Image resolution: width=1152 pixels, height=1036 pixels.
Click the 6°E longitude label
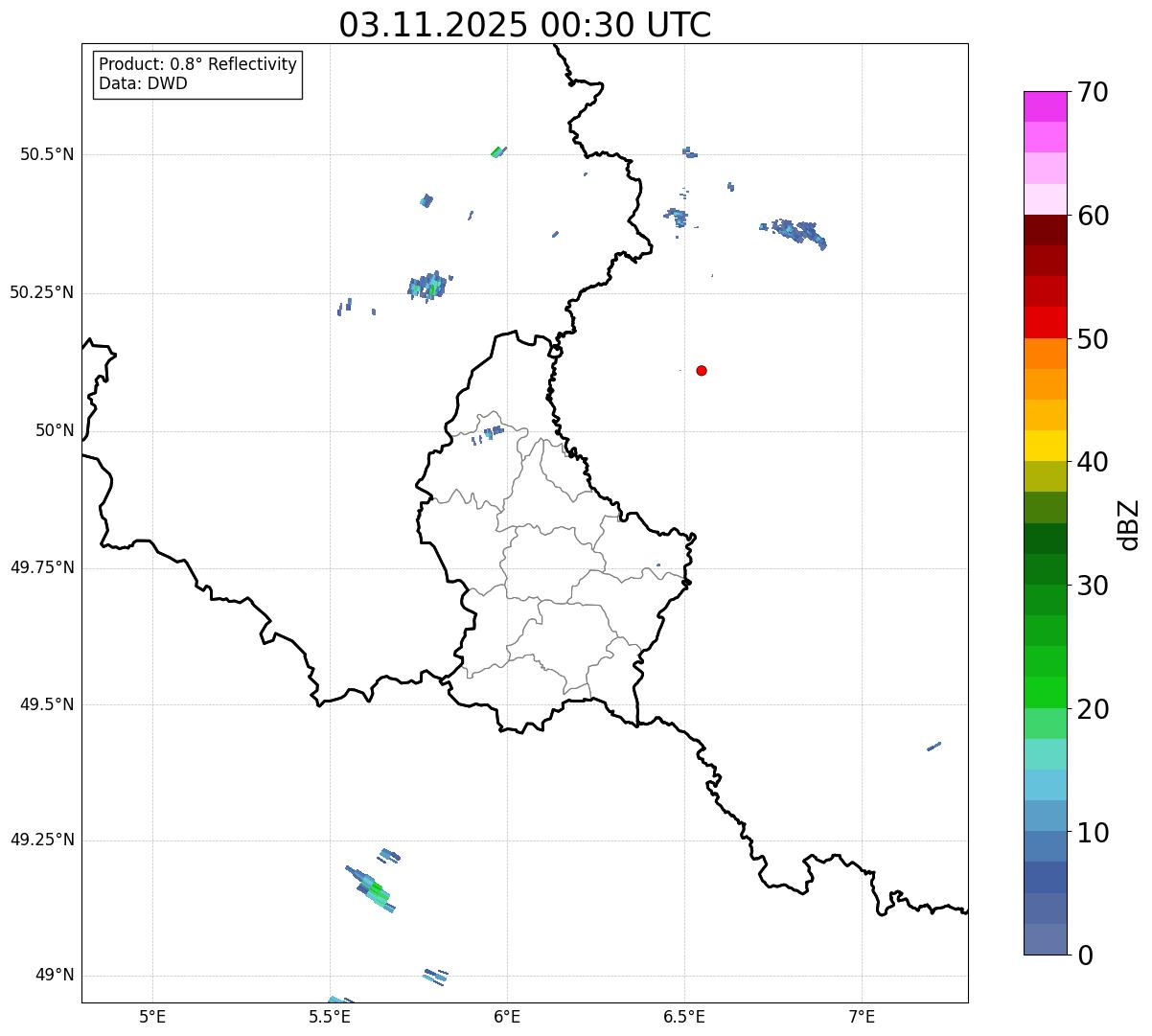click(507, 1017)
